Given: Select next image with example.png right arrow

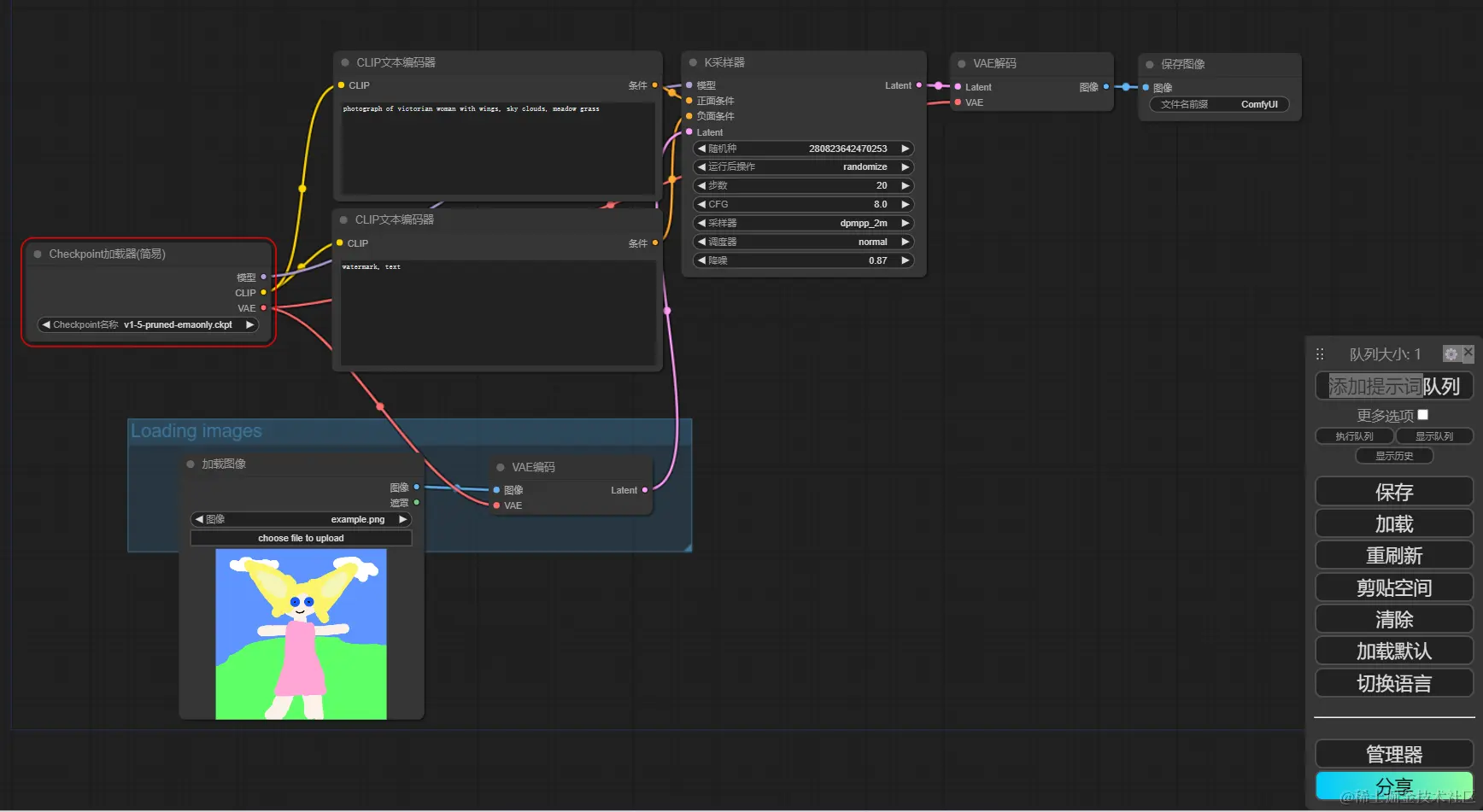Looking at the screenshot, I should point(402,519).
